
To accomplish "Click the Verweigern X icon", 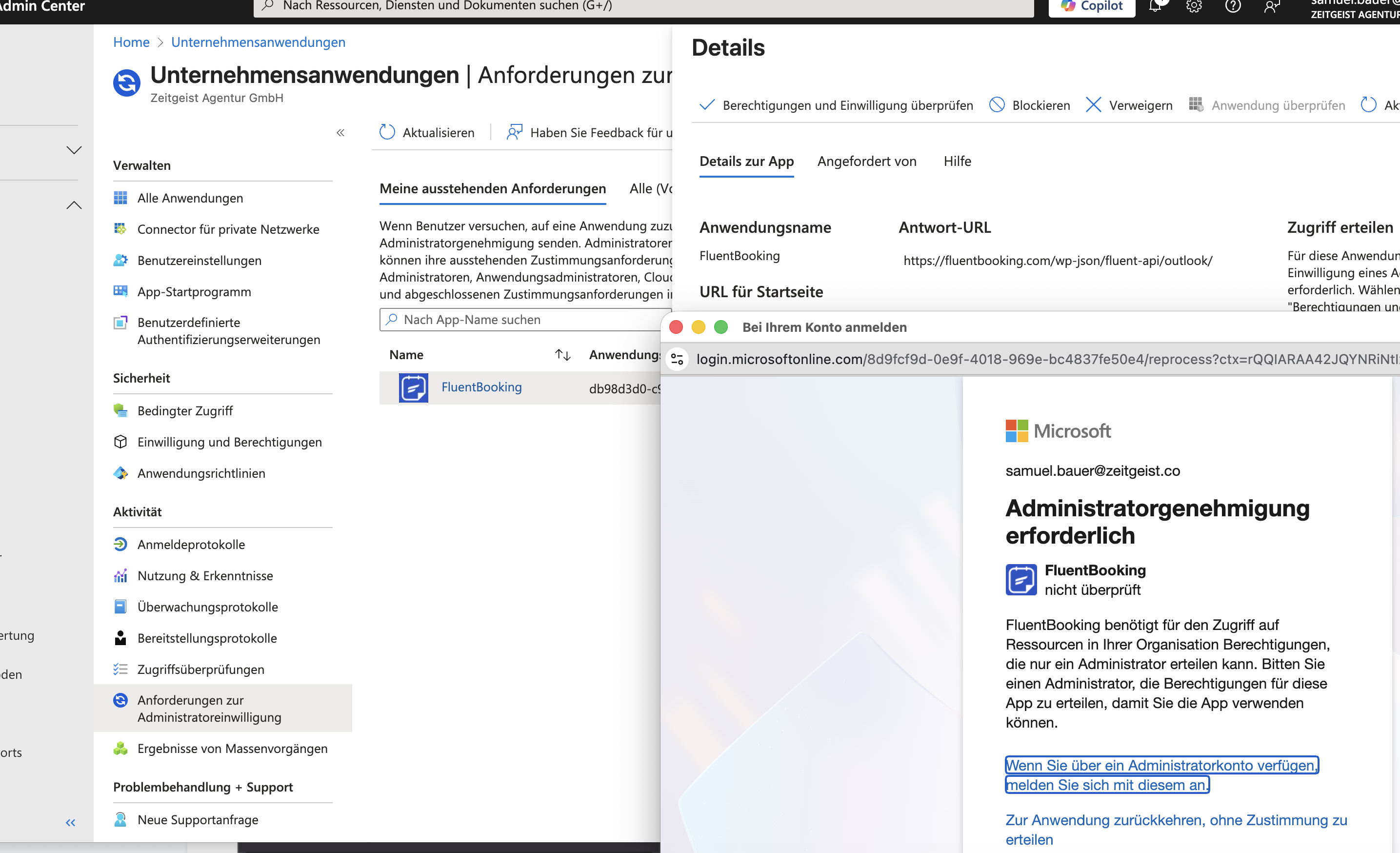I will (1093, 105).
